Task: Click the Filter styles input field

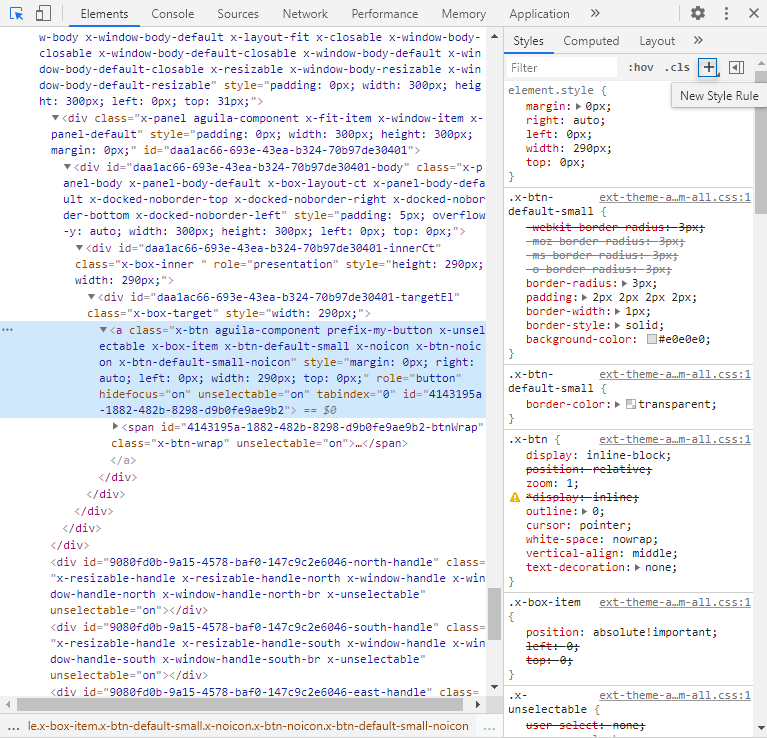Action: point(562,67)
